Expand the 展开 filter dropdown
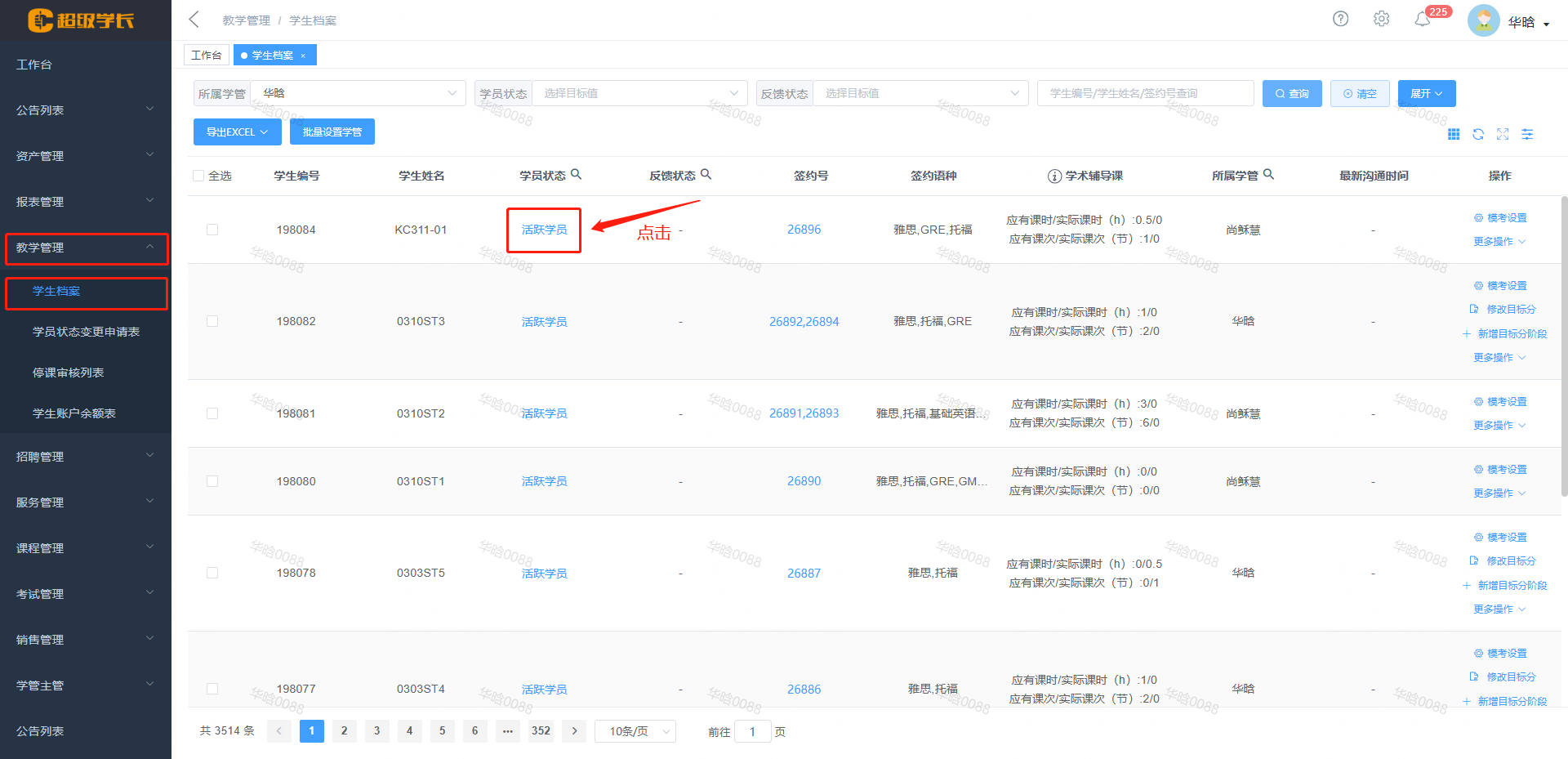 click(x=1426, y=93)
